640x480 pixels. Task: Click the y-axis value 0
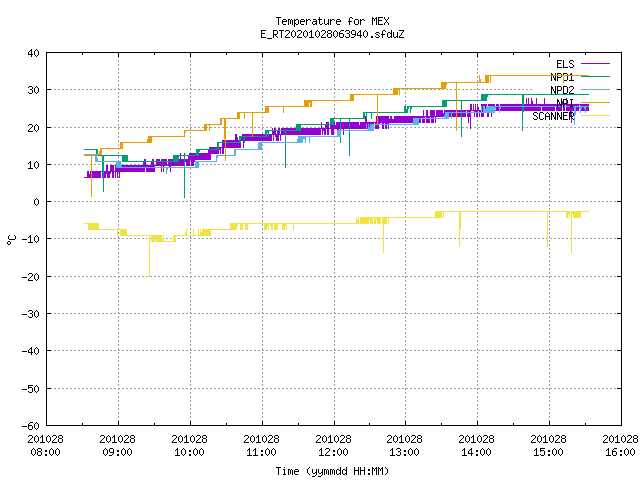point(37,202)
